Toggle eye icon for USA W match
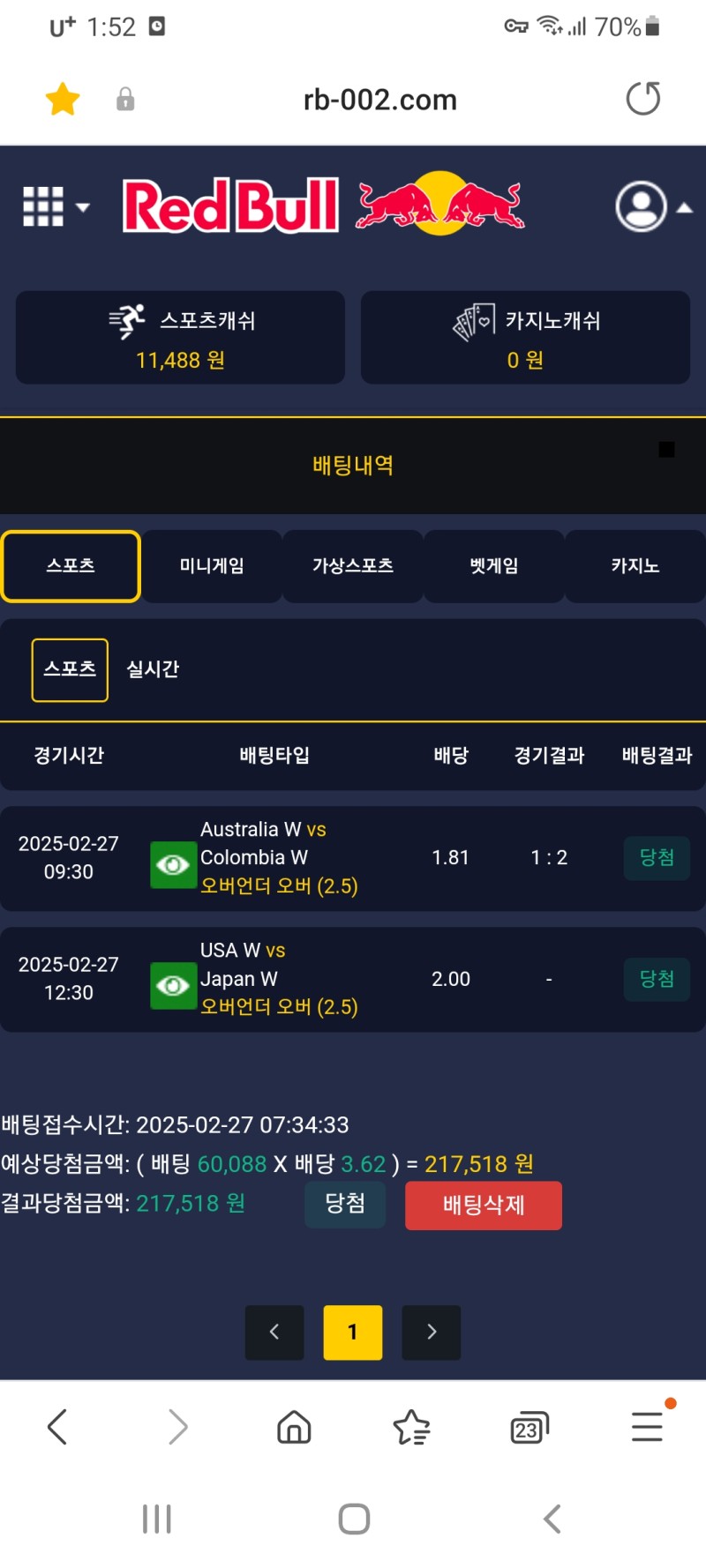This screenshot has width=706, height=1568. 173,986
